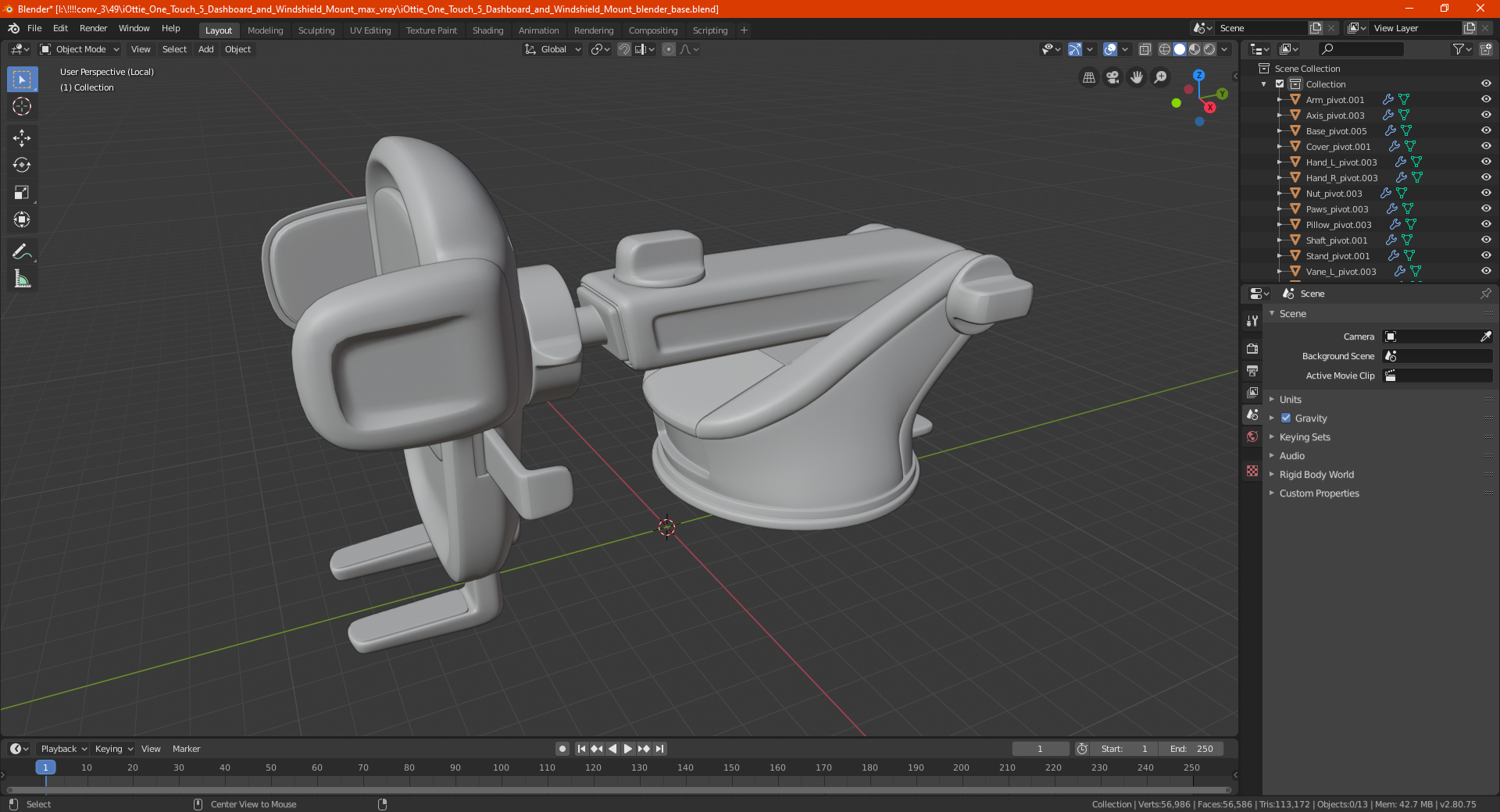Open the Render menu
This screenshot has height=812, width=1500.
(93, 28)
